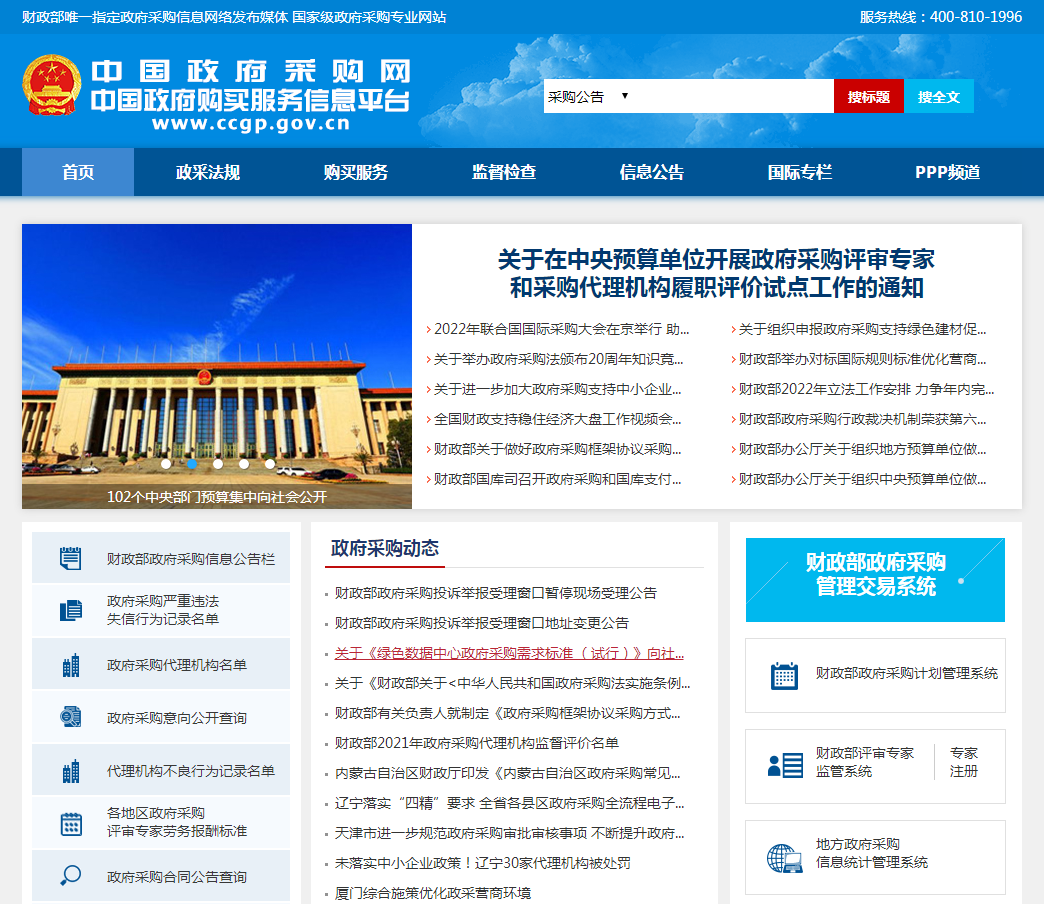Screen dimensions: 1044x904
Task: Select the second highlighted carousel dot
Action: tap(192, 464)
